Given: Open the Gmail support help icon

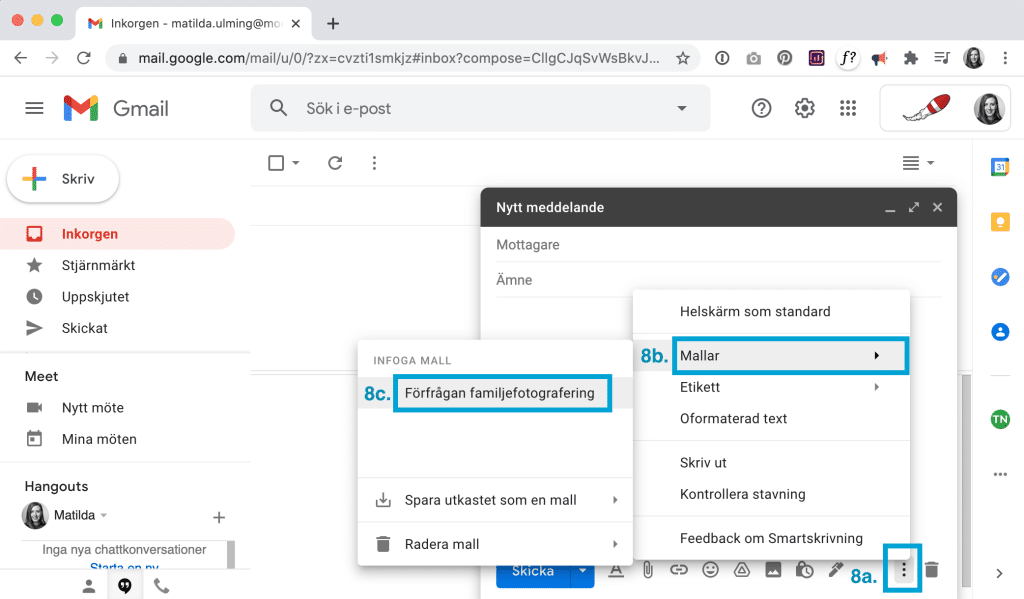Looking at the screenshot, I should point(762,109).
